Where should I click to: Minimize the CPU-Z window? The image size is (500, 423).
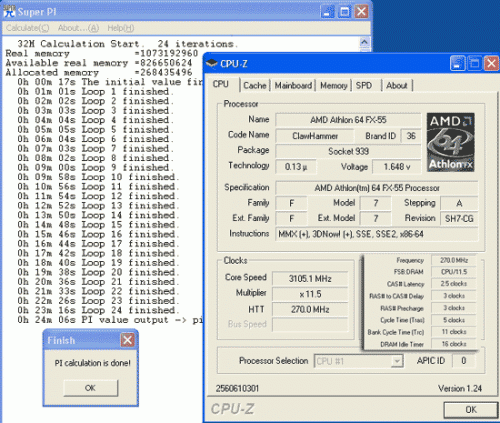click(x=458, y=63)
